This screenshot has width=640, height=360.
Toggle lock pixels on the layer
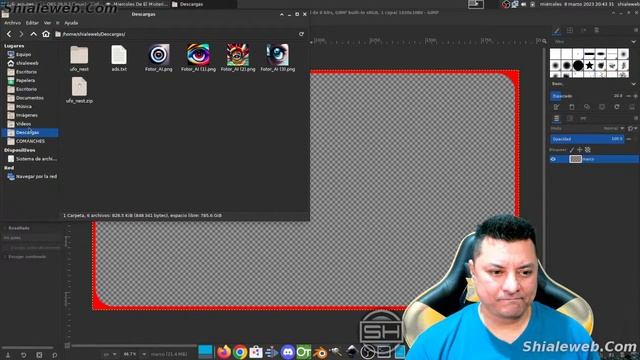pos(572,150)
